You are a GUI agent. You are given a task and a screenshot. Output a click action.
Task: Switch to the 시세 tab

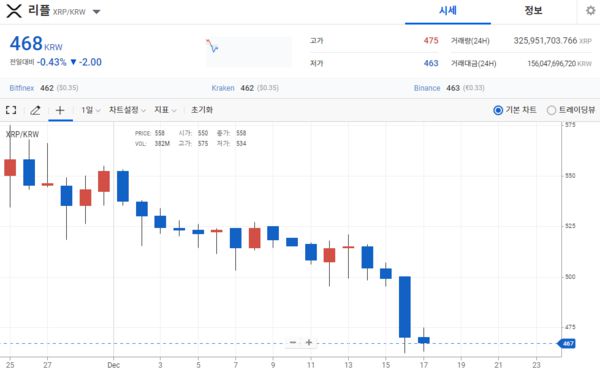448,11
